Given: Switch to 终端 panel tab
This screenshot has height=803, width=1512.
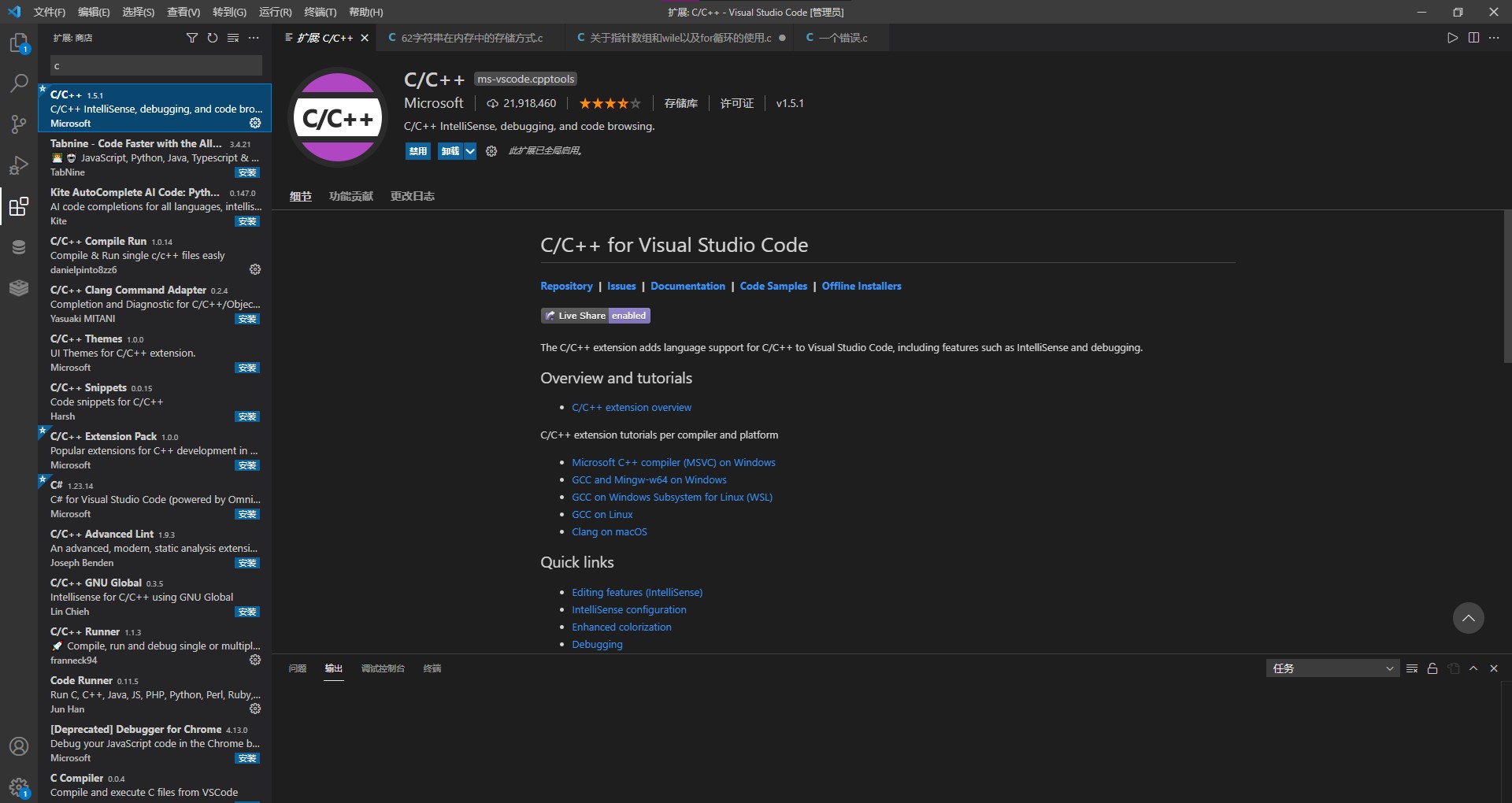Looking at the screenshot, I should 432,668.
